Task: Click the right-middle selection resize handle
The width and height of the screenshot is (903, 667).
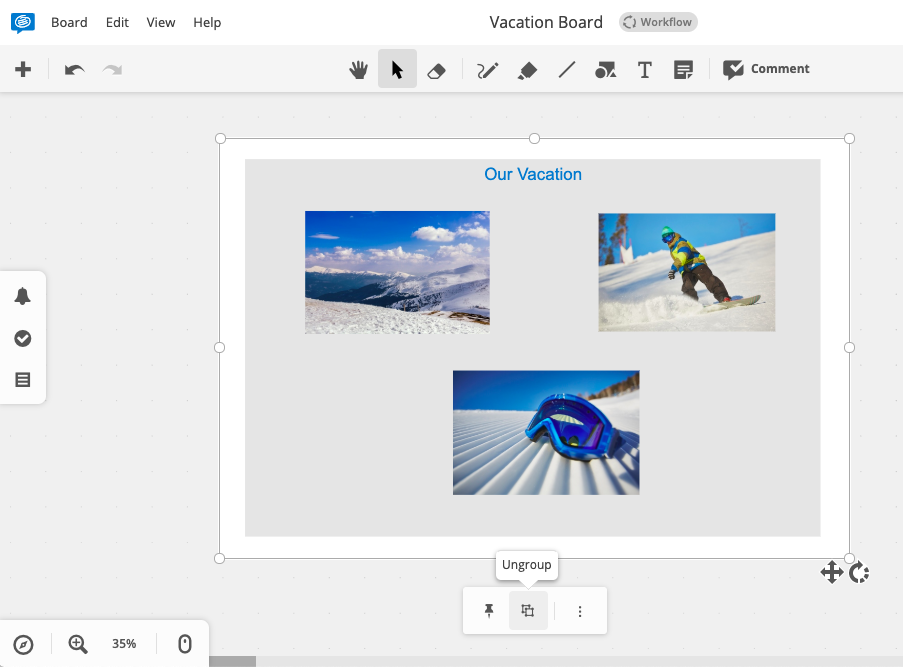Action: pos(849,347)
